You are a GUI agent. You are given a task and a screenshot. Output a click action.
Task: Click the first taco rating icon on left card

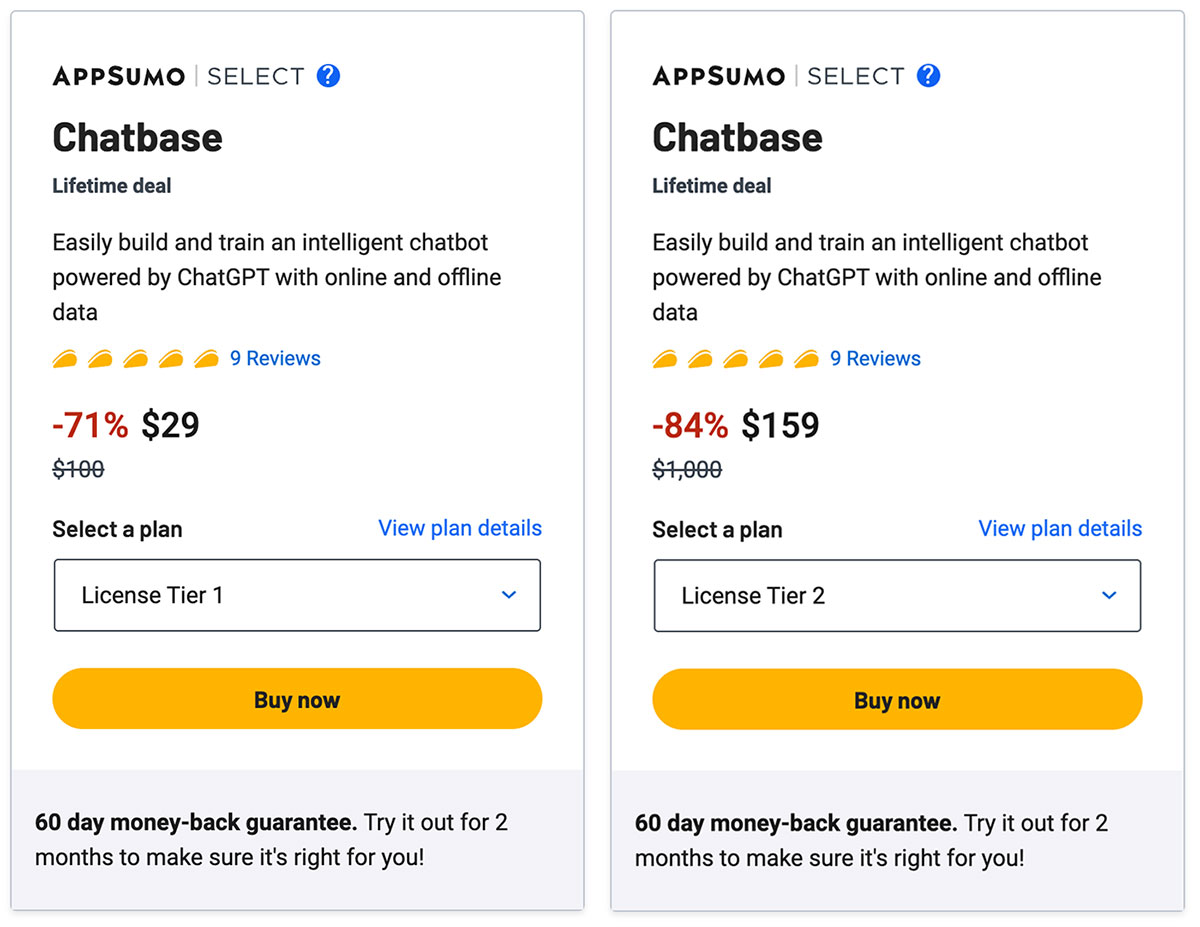[x=64, y=358]
